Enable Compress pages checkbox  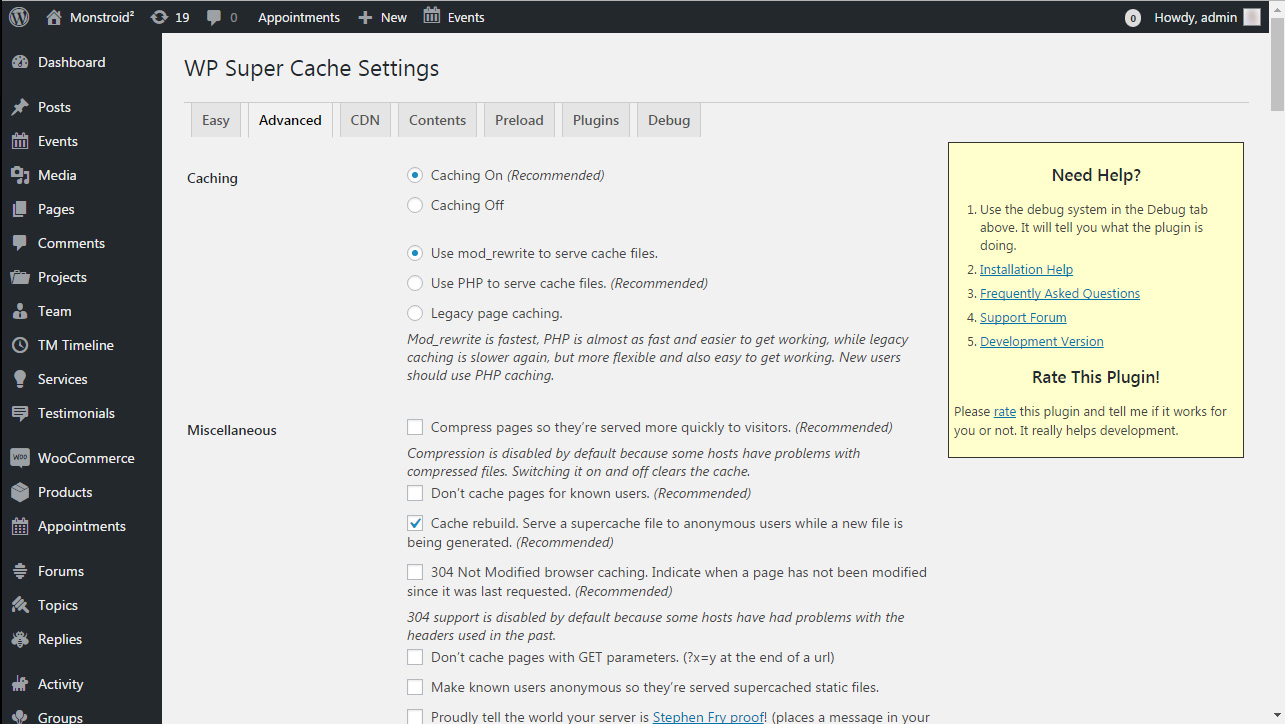click(415, 427)
